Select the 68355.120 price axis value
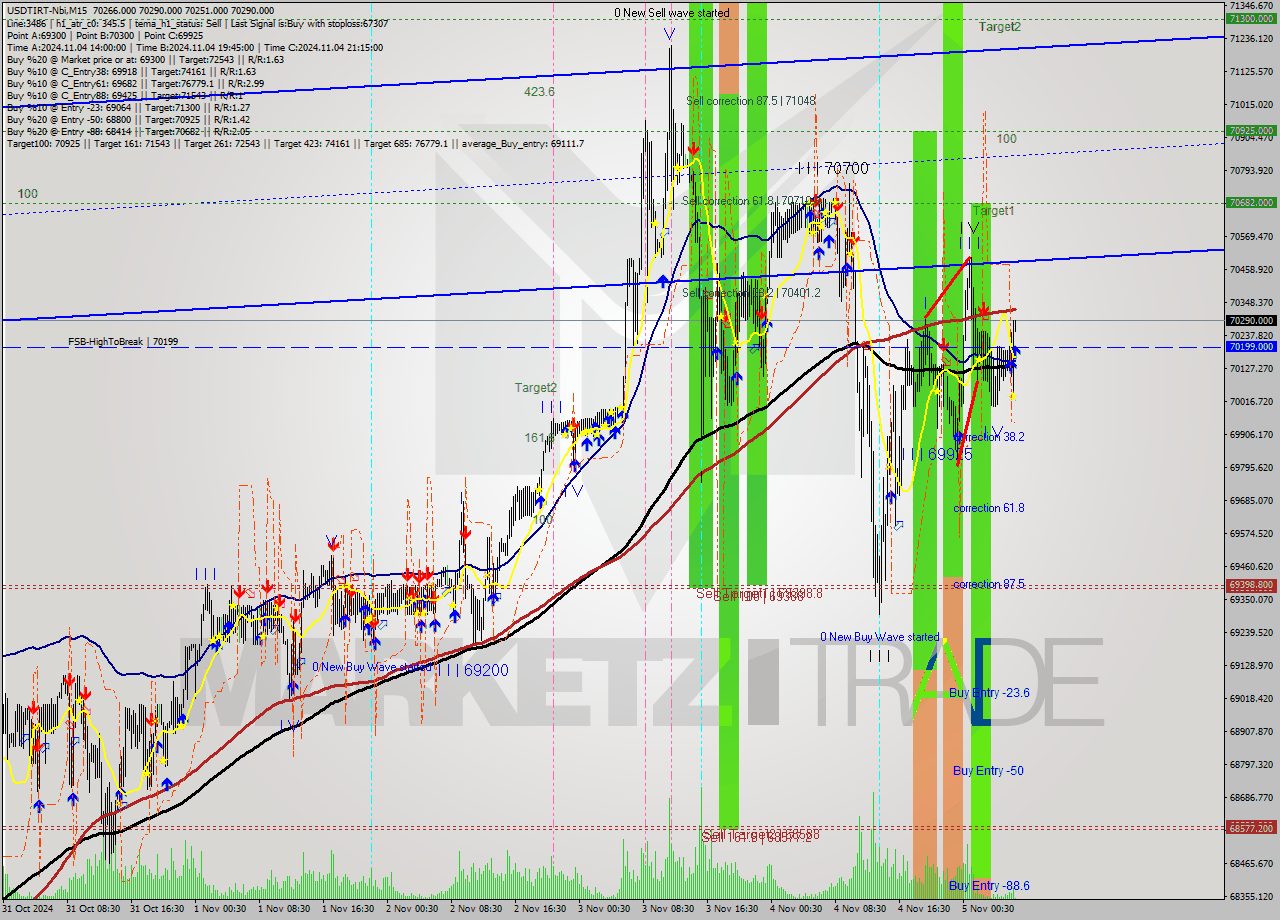Screen dimensions: 1280x920 pos(1251,896)
